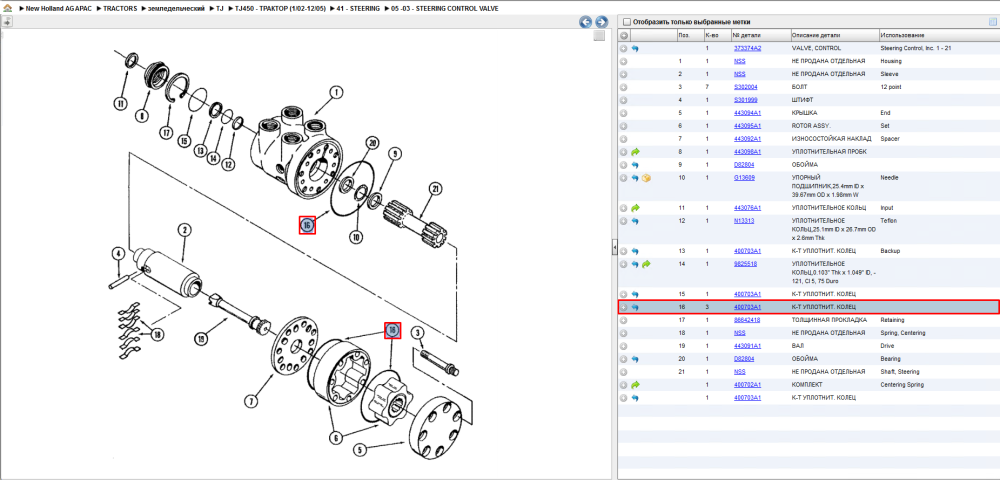
Task: Open TJ450 - ТРАКТОР (1/02-12/05) breadcrumb
Action: pyautogui.click(x=281, y=9)
